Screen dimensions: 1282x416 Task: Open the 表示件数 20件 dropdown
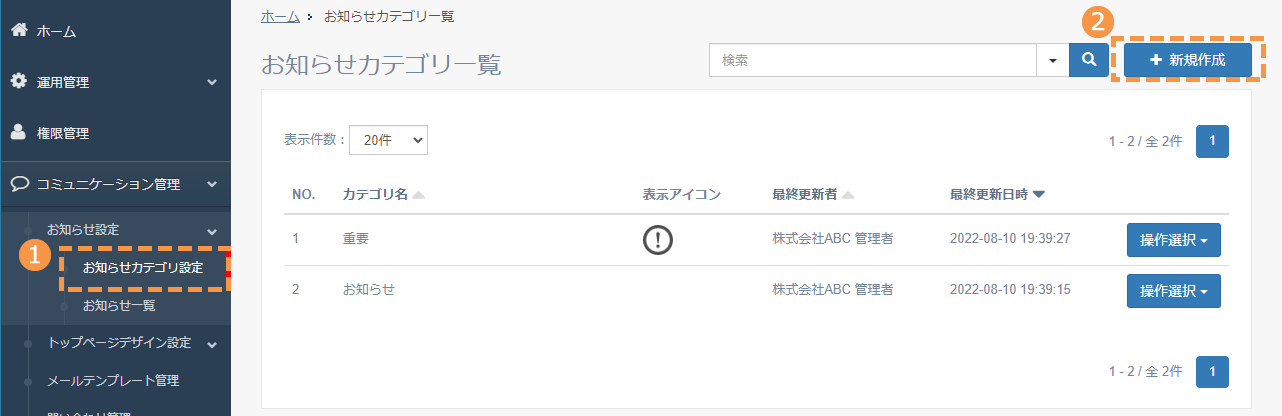pos(388,140)
